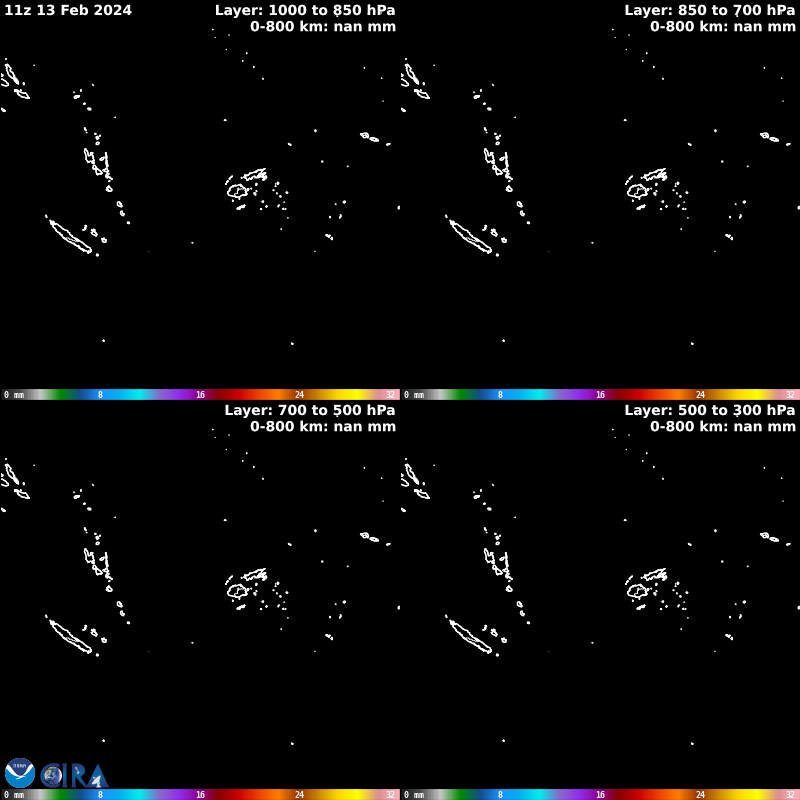Select the "Layer: 1000 to 850 hPa" title

click(x=305, y=10)
